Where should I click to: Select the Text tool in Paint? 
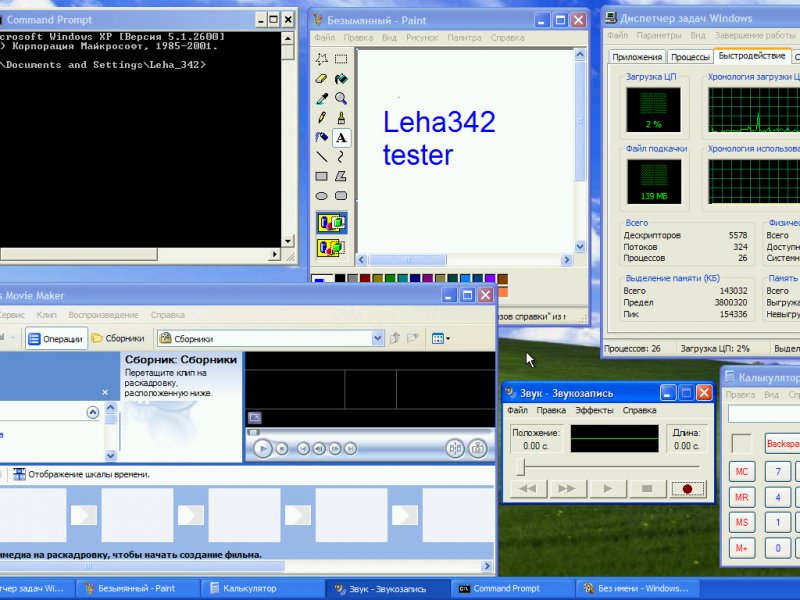[x=341, y=137]
